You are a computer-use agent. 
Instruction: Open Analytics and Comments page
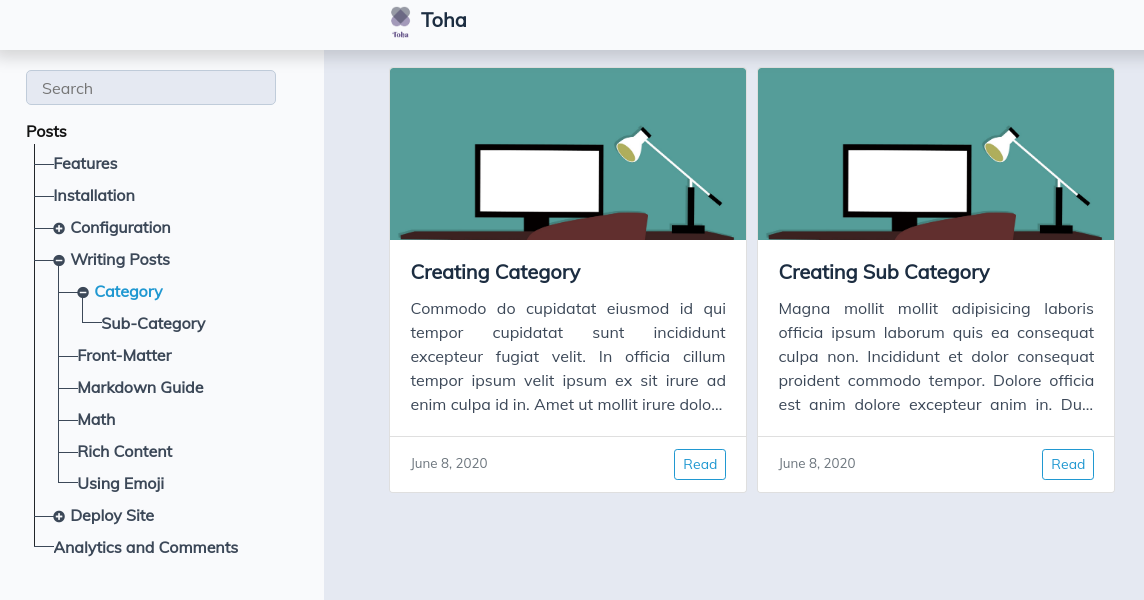coord(146,547)
